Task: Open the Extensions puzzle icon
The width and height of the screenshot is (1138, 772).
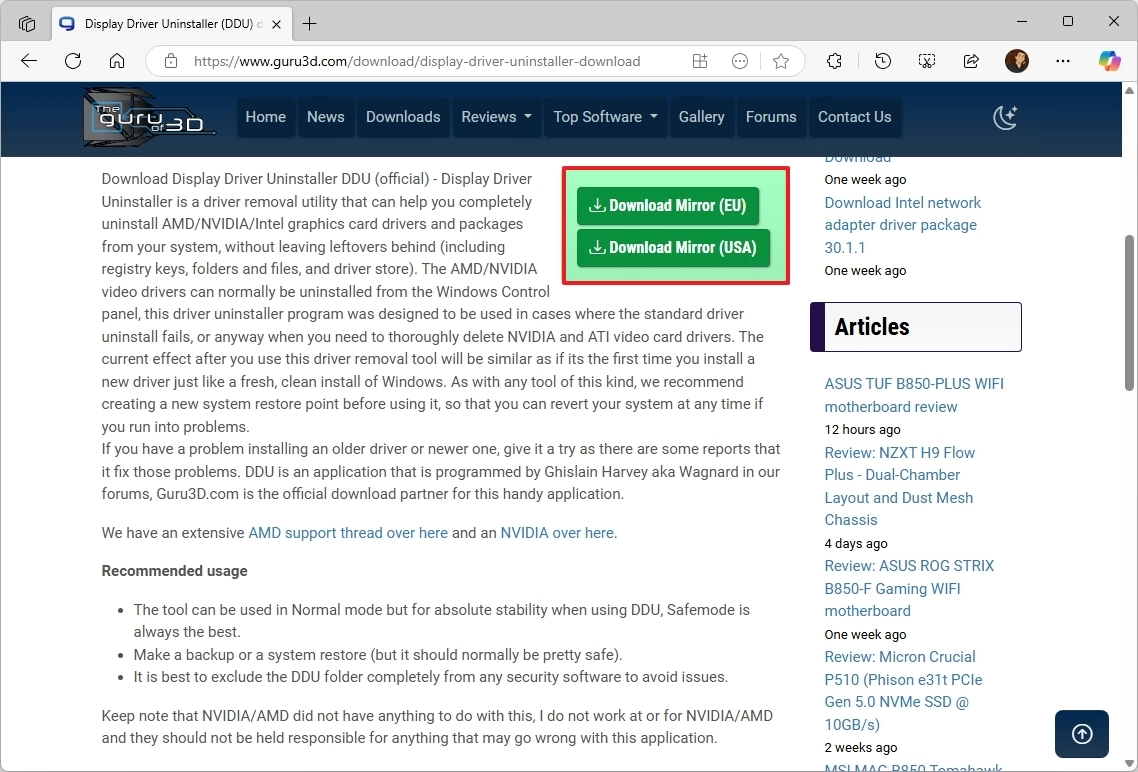Action: click(x=835, y=61)
